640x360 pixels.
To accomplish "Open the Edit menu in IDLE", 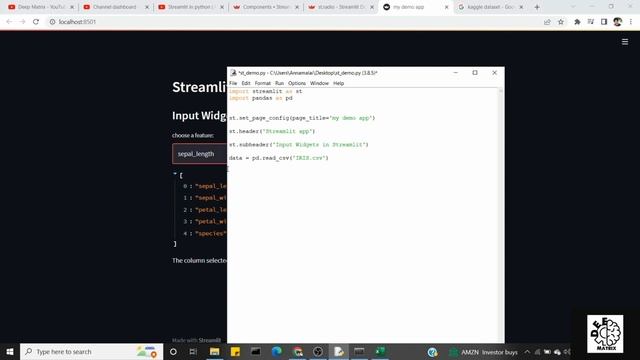I will [246, 83].
